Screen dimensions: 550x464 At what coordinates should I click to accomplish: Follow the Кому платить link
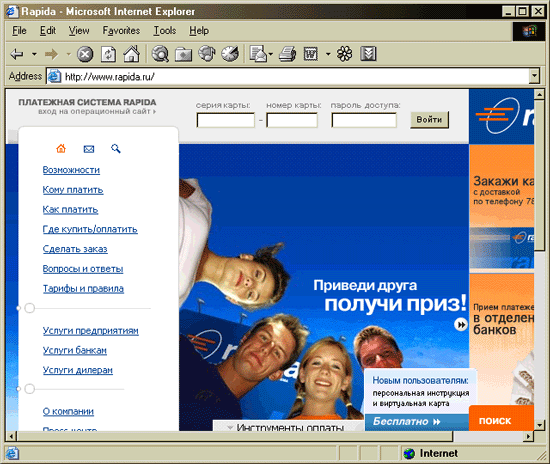click(73, 190)
